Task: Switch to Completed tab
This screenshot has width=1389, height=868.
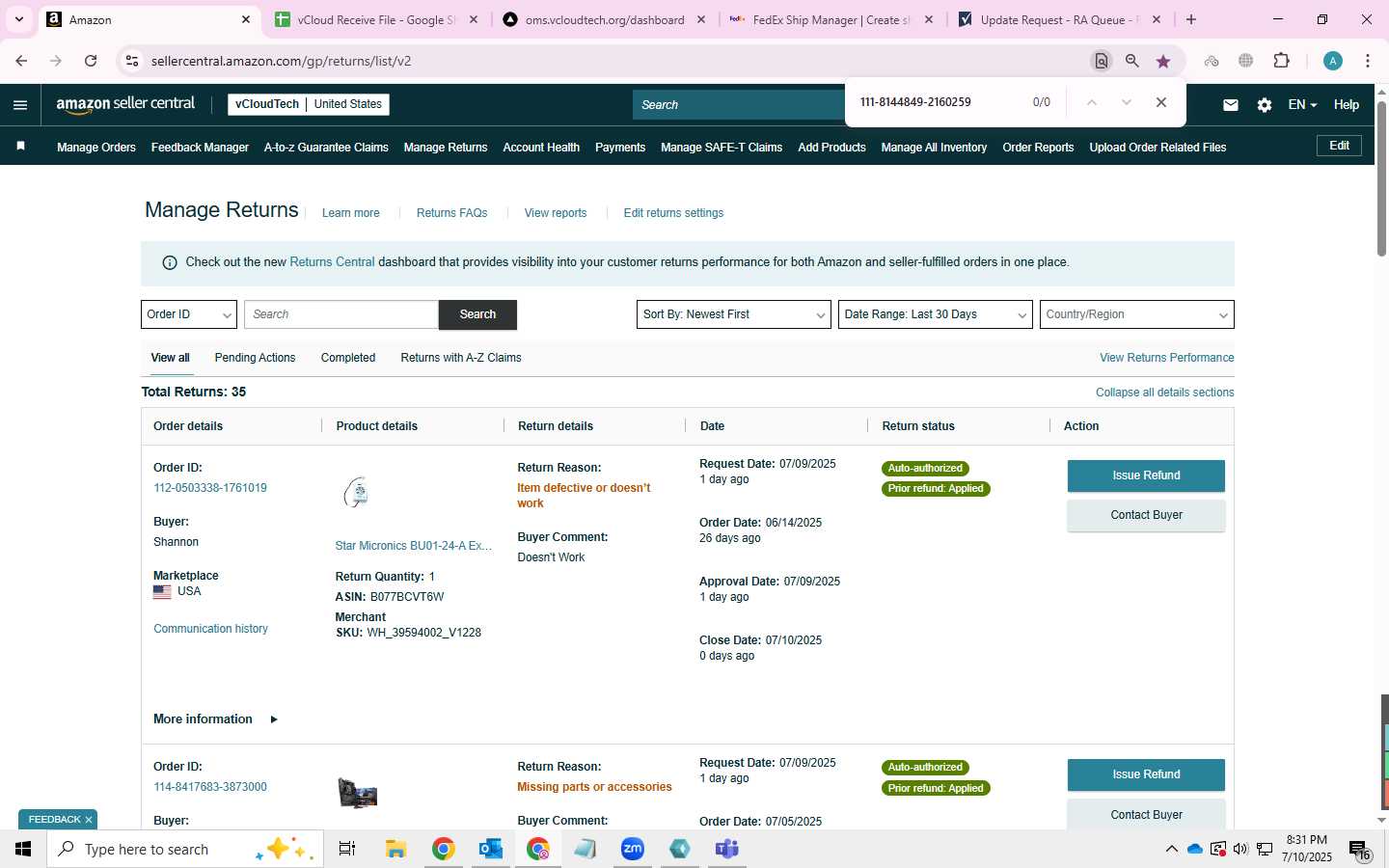Action: tap(348, 358)
